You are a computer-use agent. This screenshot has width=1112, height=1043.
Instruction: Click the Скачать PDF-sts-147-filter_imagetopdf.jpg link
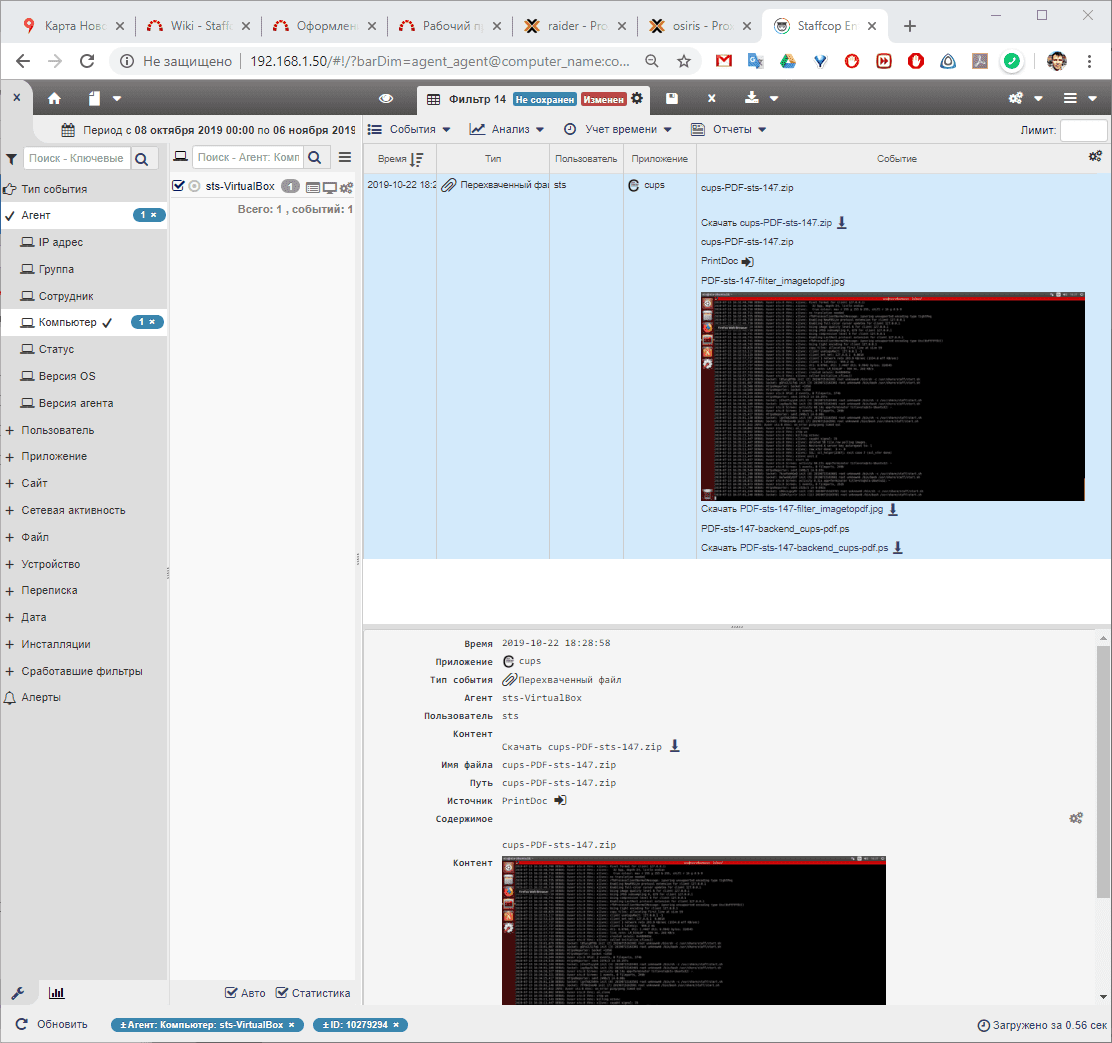[792, 509]
